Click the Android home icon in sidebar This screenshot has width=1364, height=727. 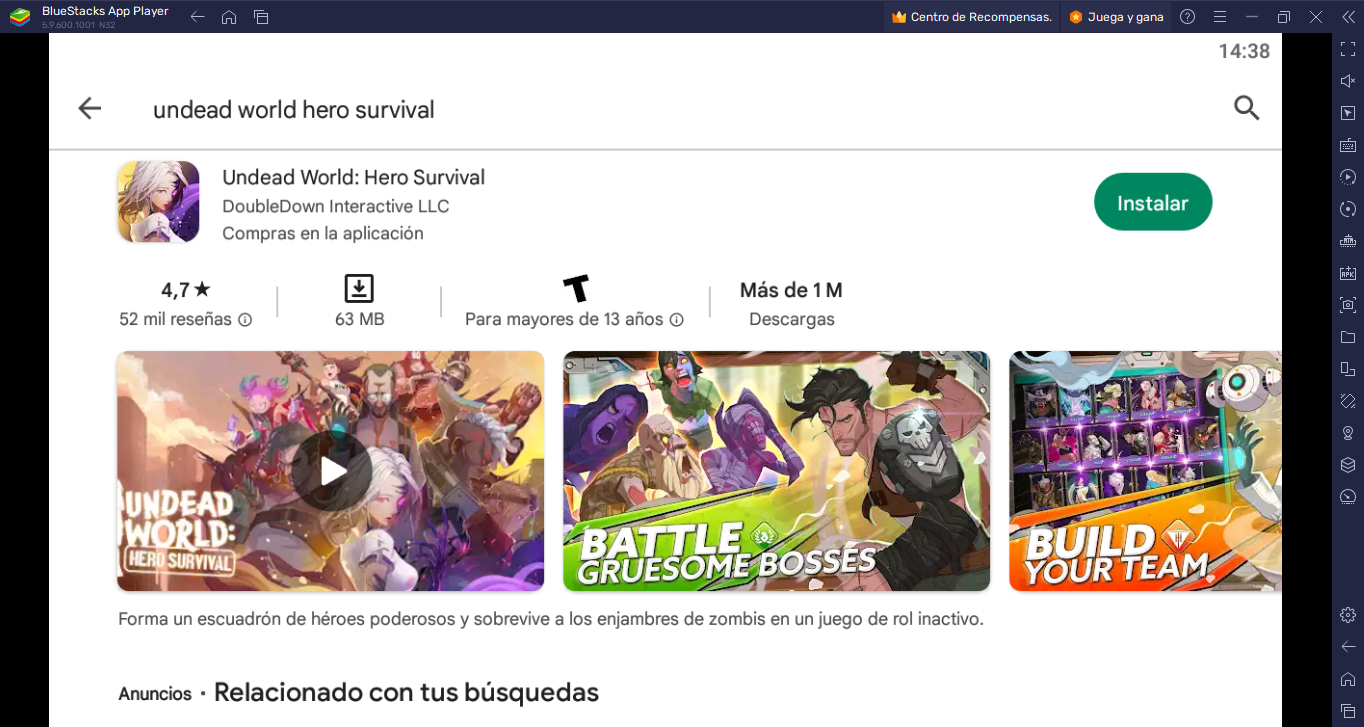(1348, 678)
